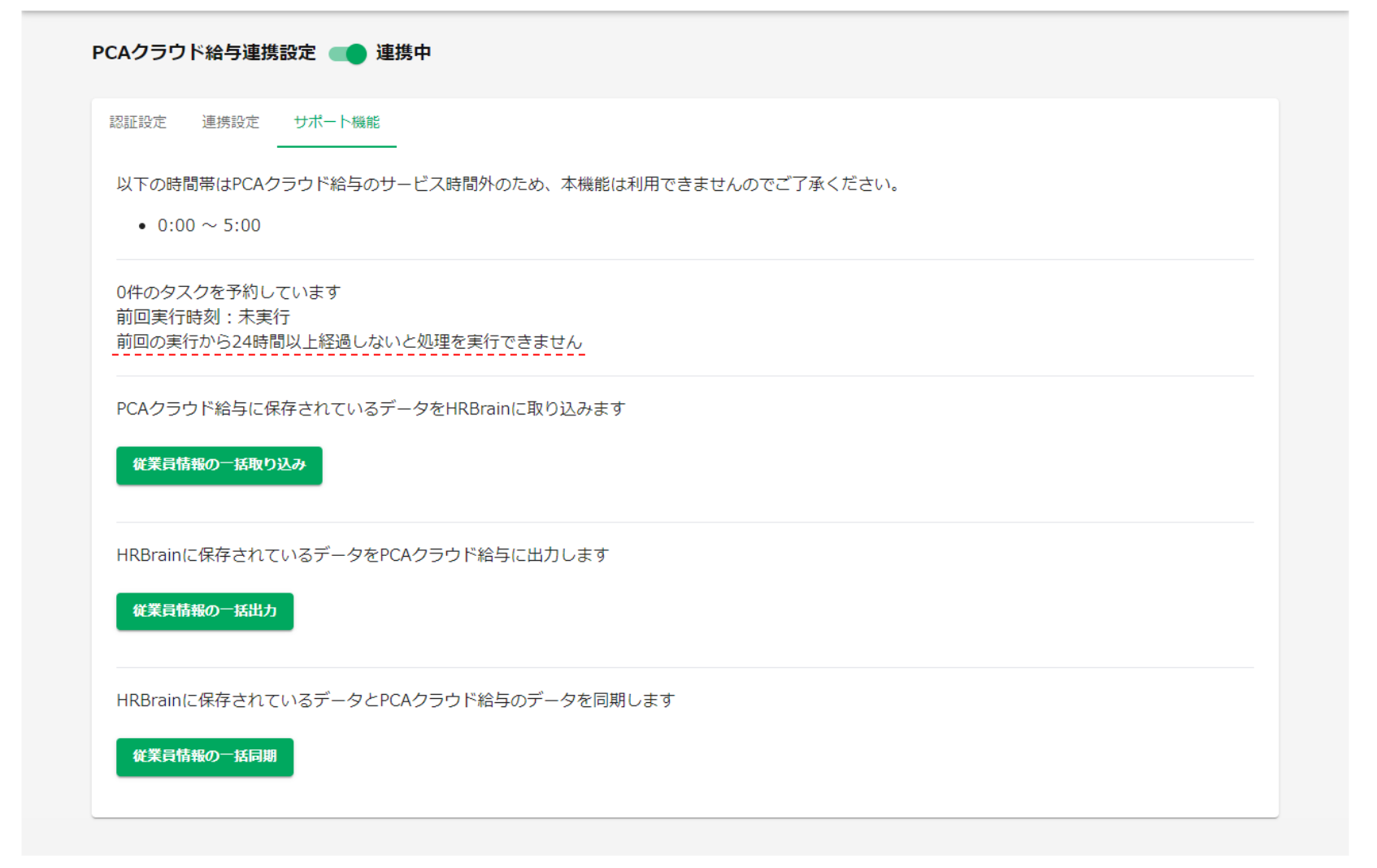Click the 従業員情報の一括取り込み button
1377x868 pixels.
click(219, 465)
